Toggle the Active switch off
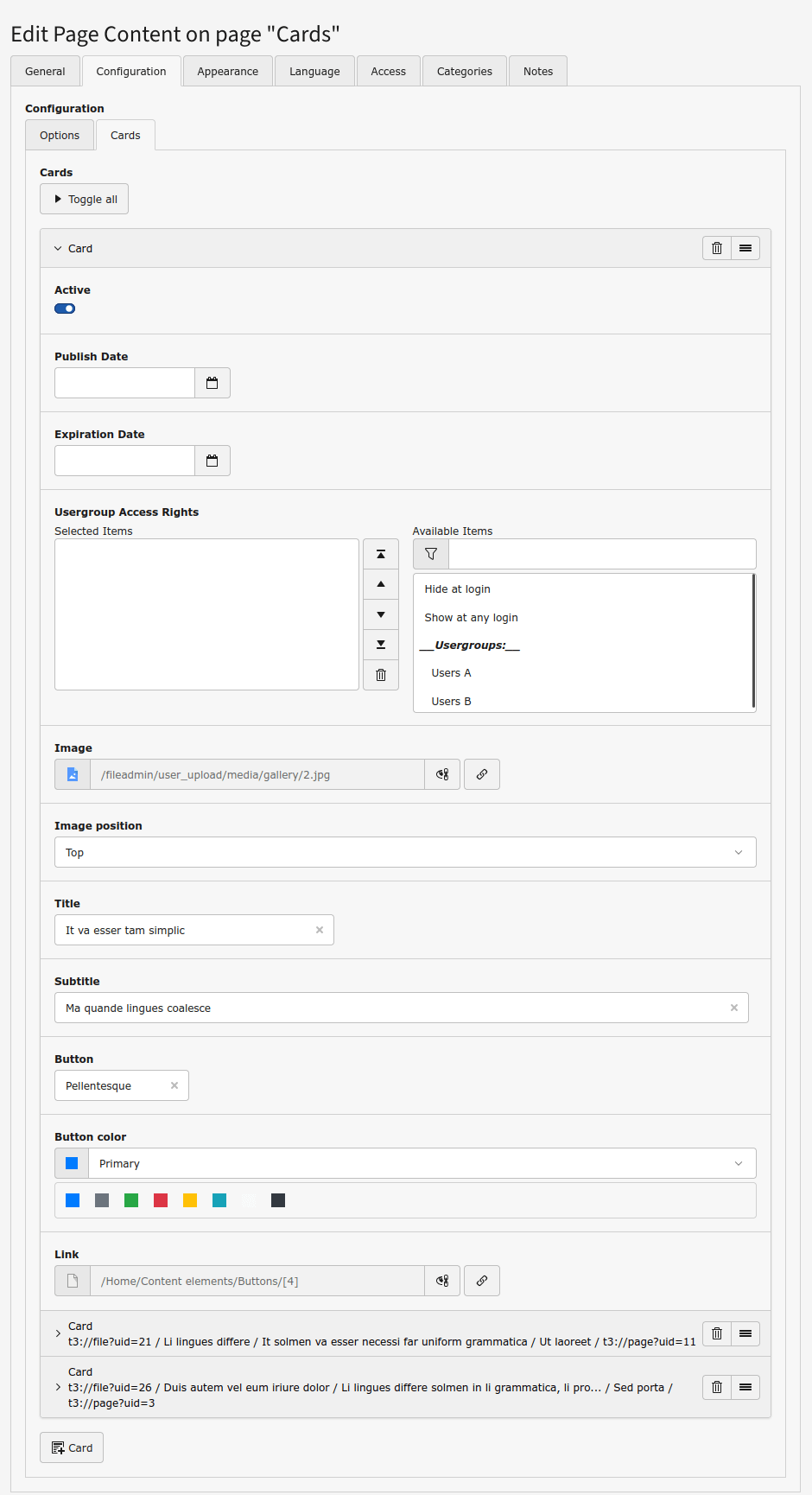Screen dimensions: 812x1495 65,309
